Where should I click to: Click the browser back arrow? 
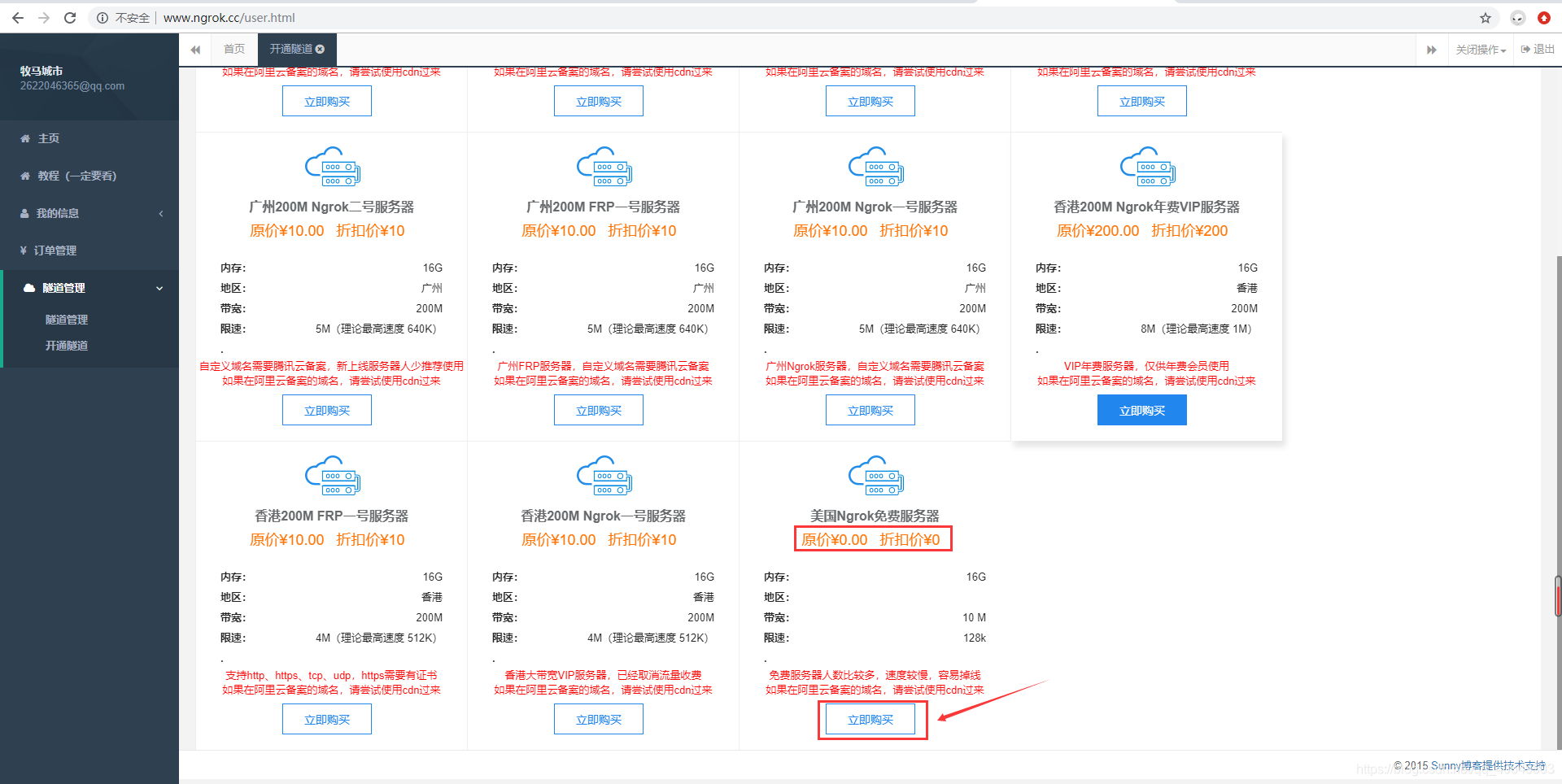(18, 18)
